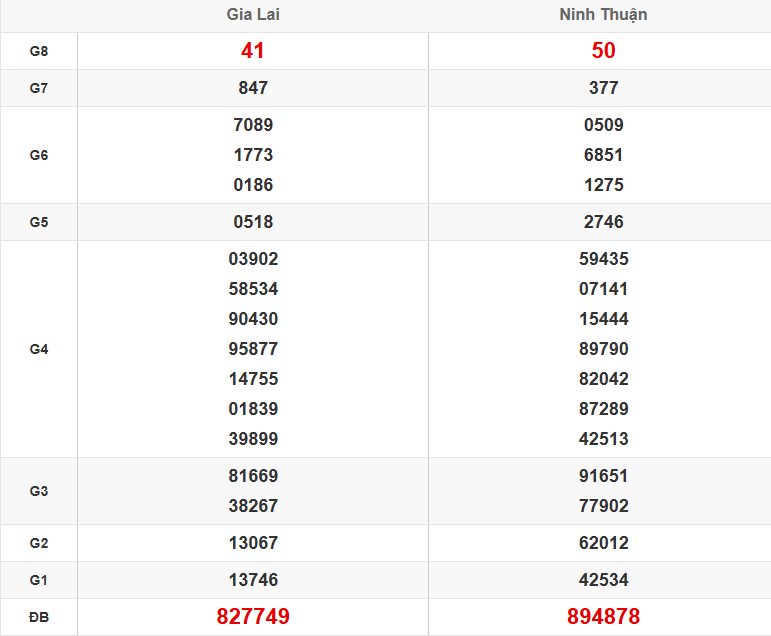The width and height of the screenshot is (771, 636).
Task: Click the G4 number 39899
Action: coord(253,439)
